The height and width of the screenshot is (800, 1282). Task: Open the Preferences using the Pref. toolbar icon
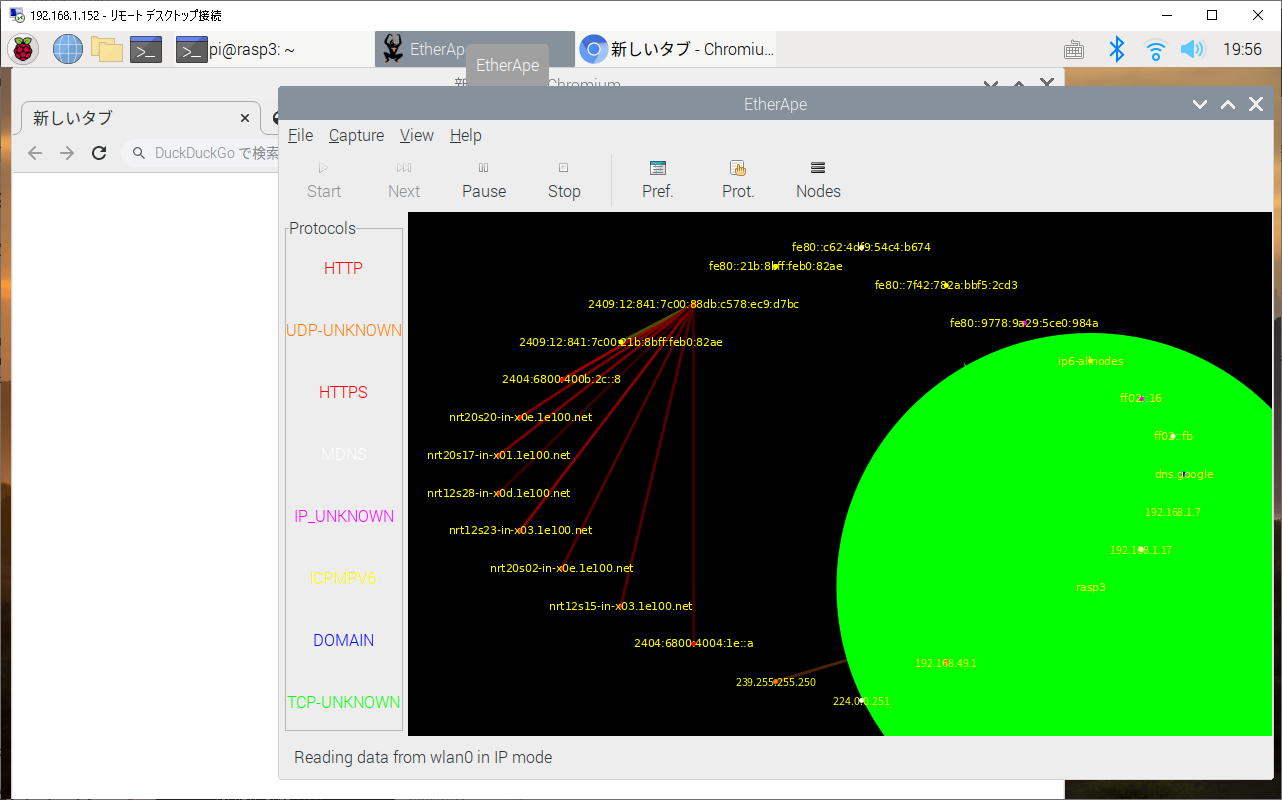click(657, 180)
